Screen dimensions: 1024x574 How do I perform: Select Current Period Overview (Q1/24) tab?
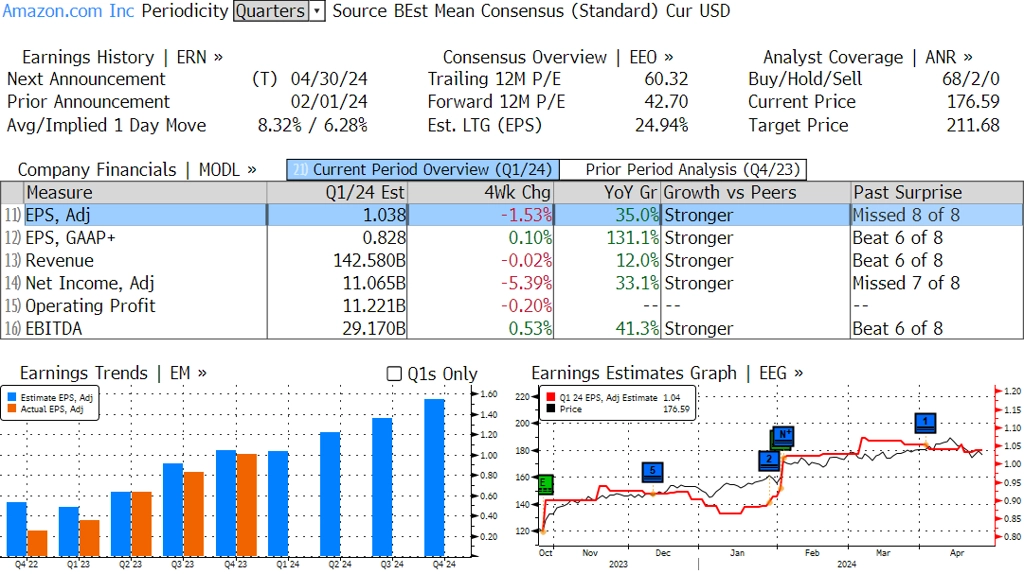[422, 170]
